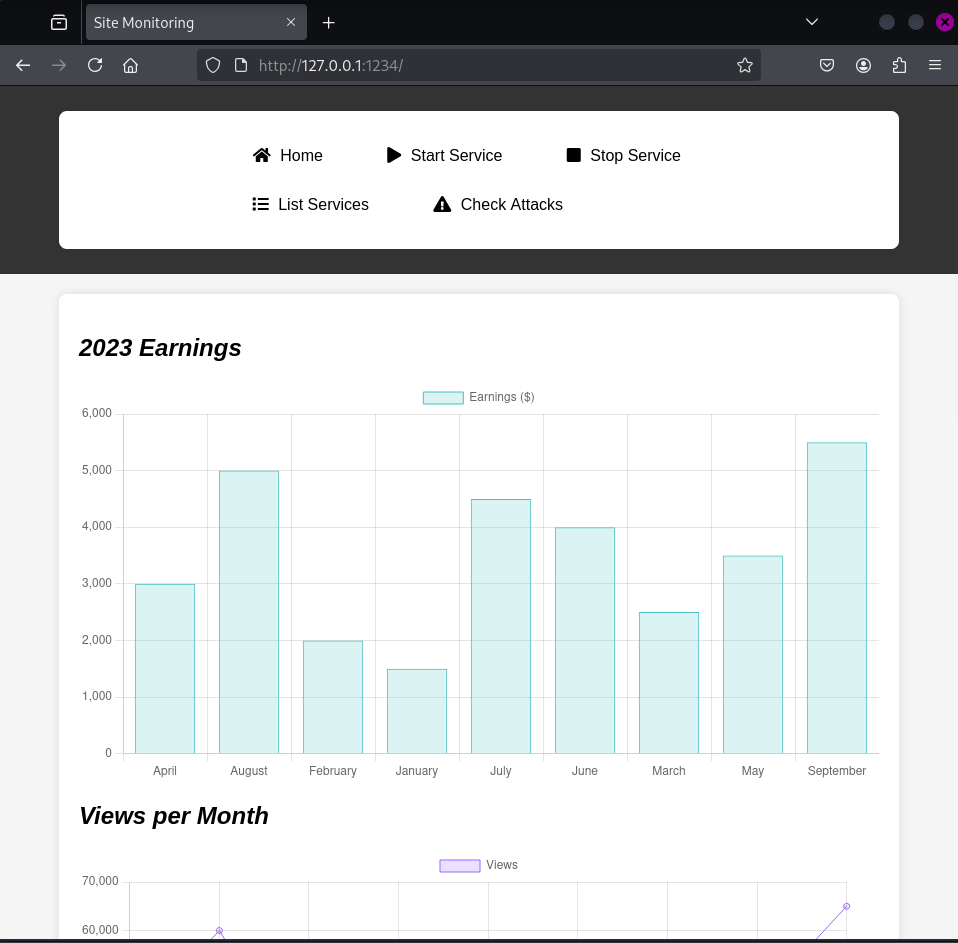Toggle the Earnings ($) dataset legend
The height and width of the screenshot is (943, 958).
point(478,397)
